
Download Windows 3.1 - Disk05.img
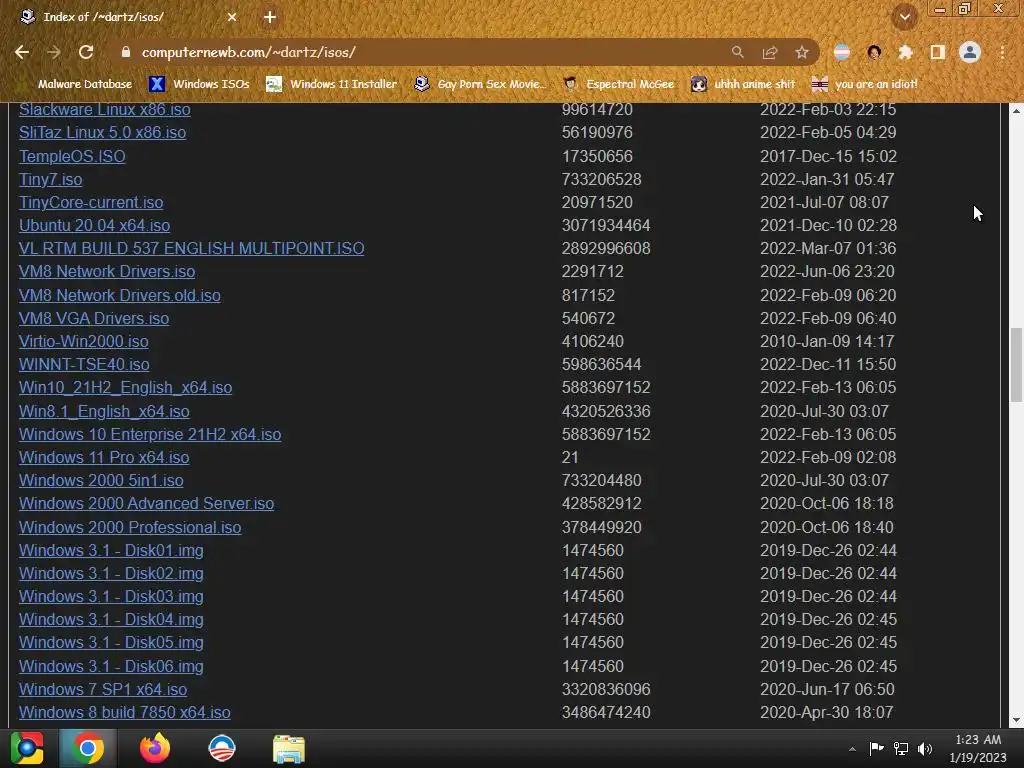tap(111, 643)
